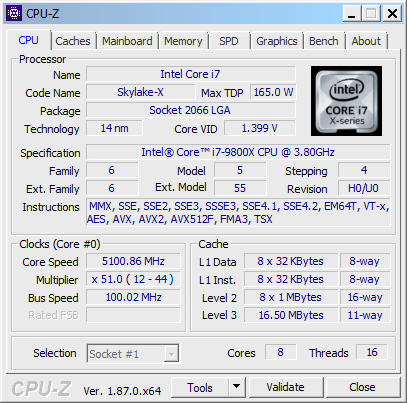The height and width of the screenshot is (403, 407).
Task: Click the Close button at bottom
Action: click(363, 387)
